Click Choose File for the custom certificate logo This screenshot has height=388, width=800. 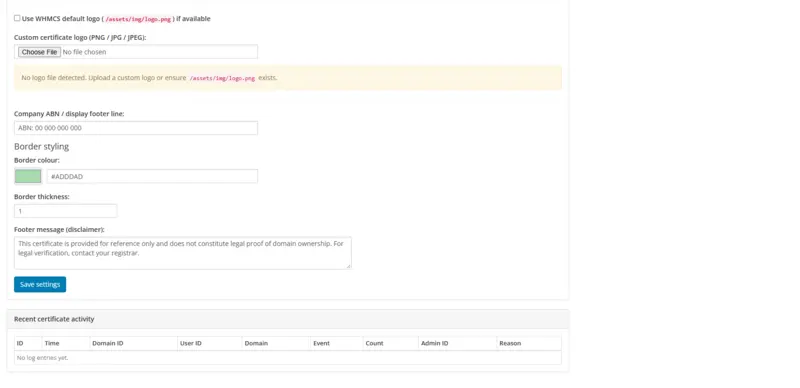click(x=39, y=52)
